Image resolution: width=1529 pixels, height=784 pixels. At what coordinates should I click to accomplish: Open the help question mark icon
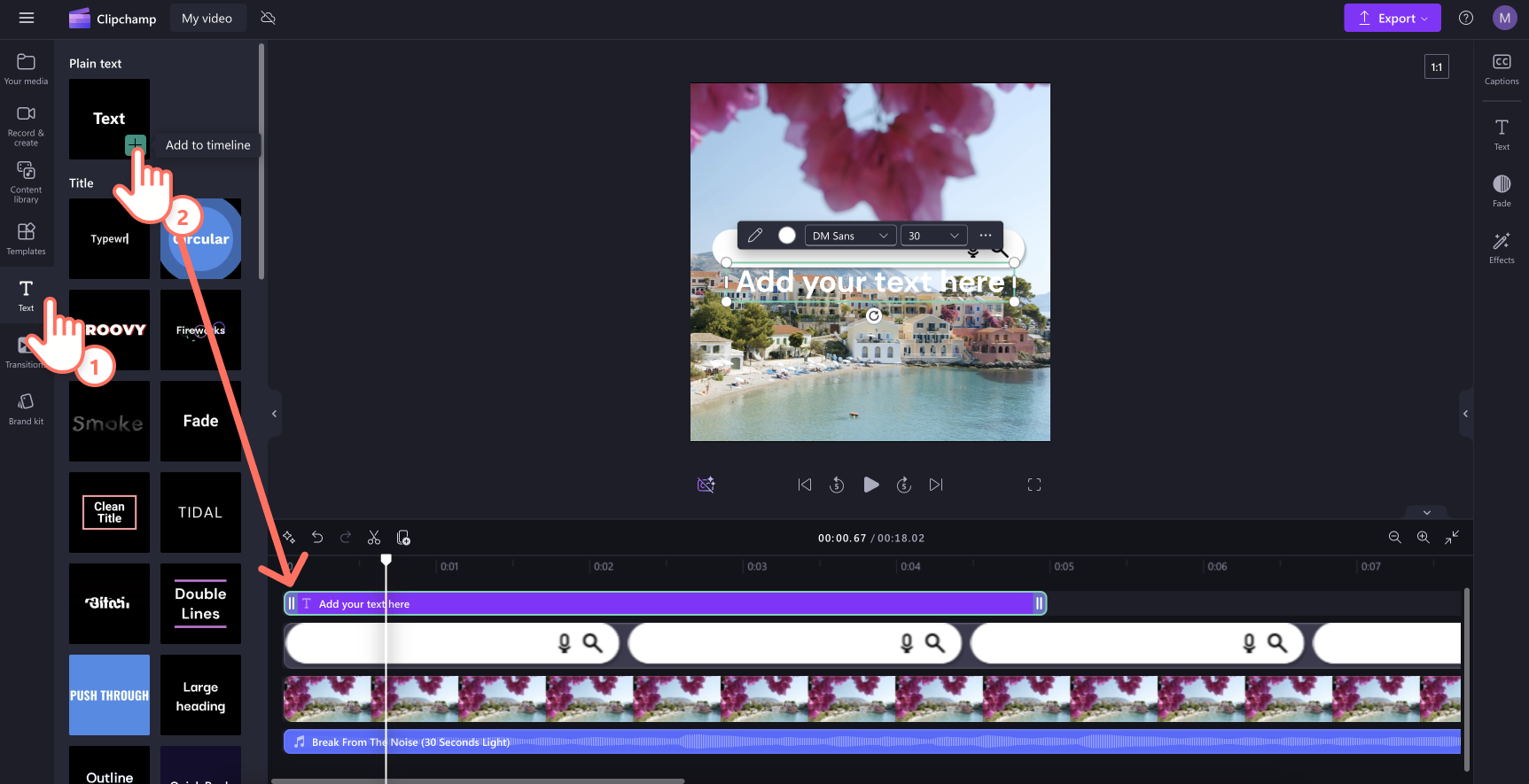(x=1466, y=18)
